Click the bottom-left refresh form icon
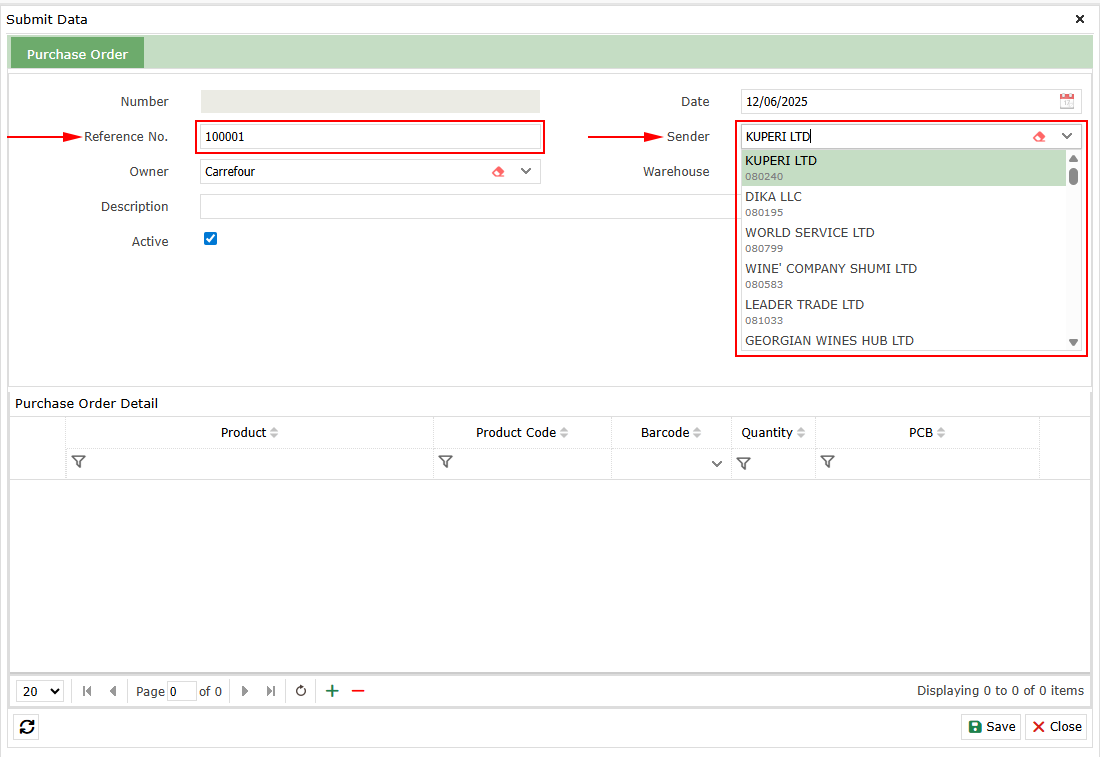The width and height of the screenshot is (1100, 757). 27,727
